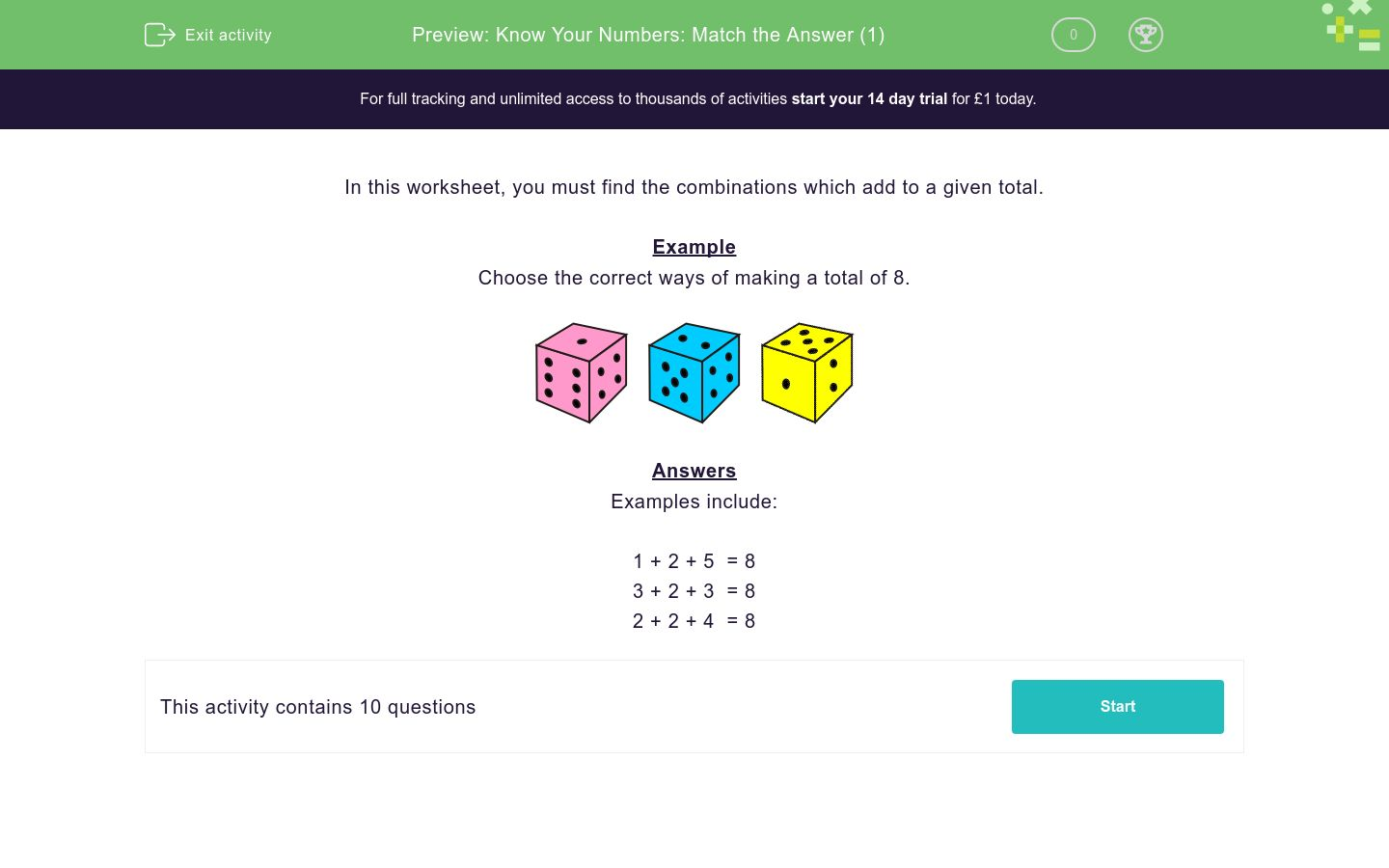Screen dimensions: 1389x868
Task: Click the score counter showing 0
Action: (1073, 35)
